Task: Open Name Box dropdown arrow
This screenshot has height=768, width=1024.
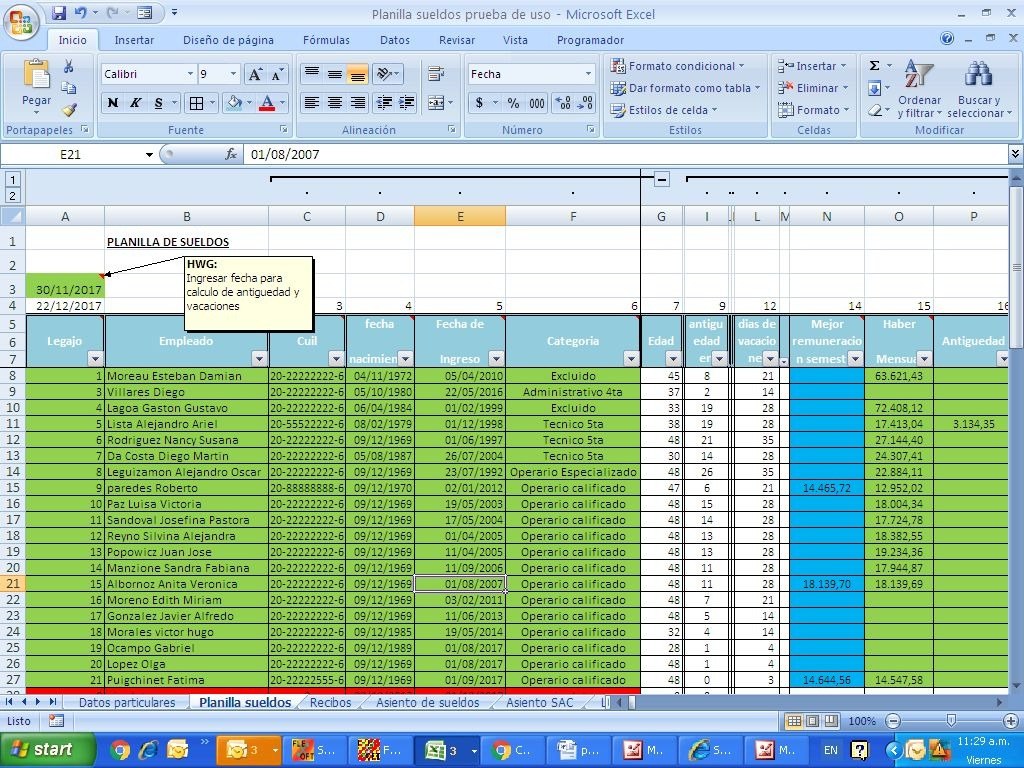Action: click(149, 155)
